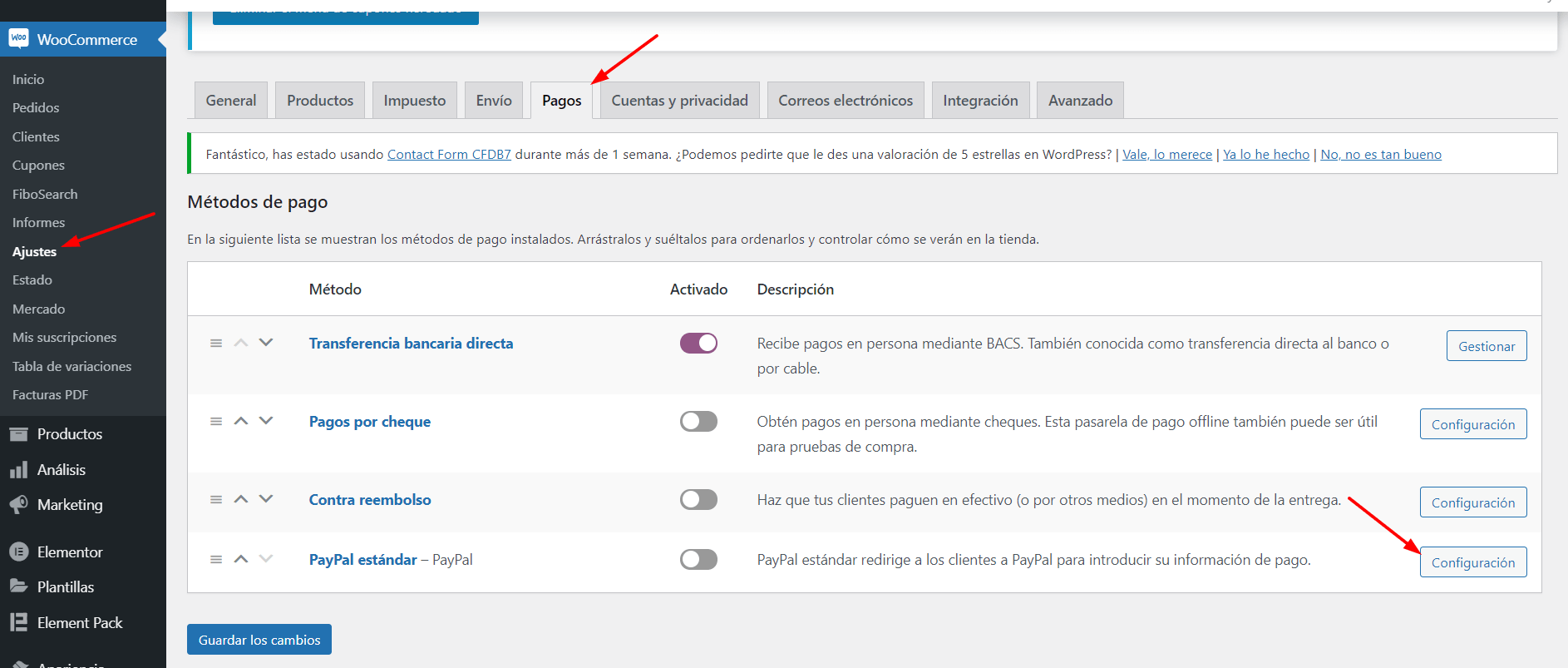
Task: Click the Análisis bar chart icon
Action: pos(18,470)
